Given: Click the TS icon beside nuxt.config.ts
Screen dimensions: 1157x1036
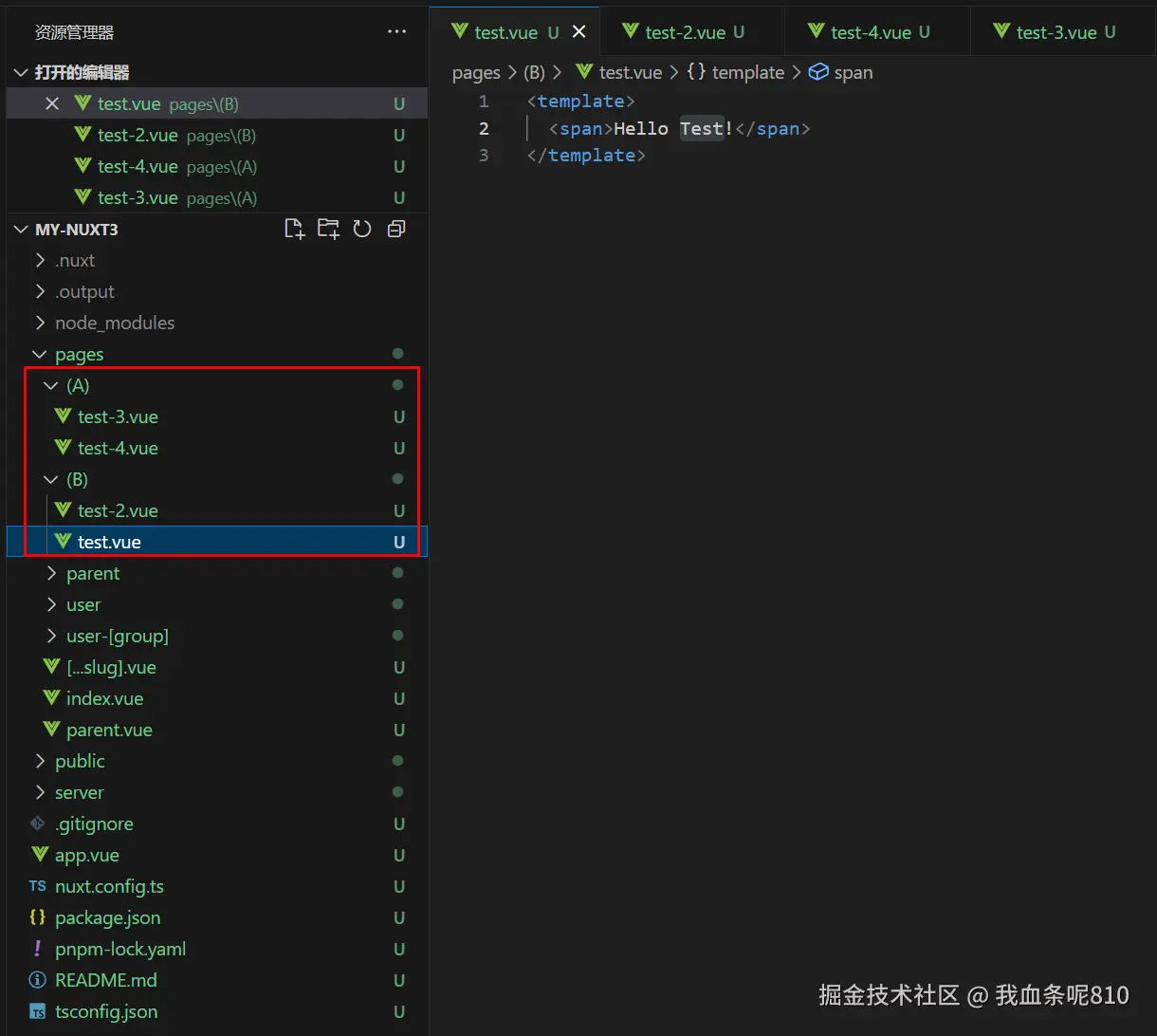Looking at the screenshot, I should 37,886.
